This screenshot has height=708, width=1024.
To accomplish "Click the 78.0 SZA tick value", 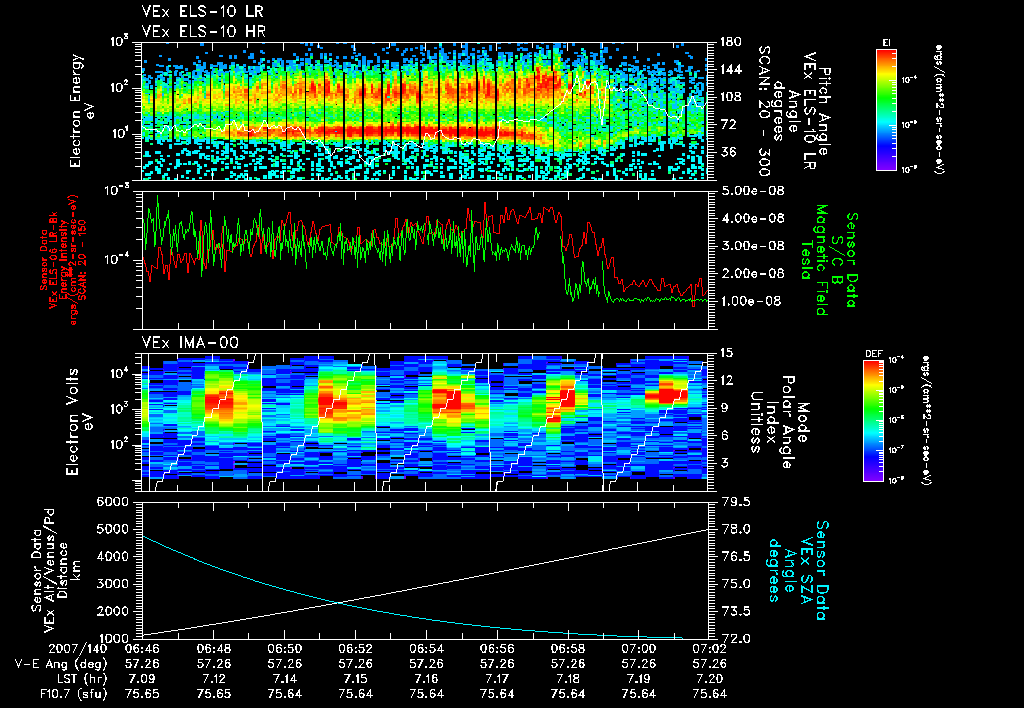I will [x=734, y=529].
